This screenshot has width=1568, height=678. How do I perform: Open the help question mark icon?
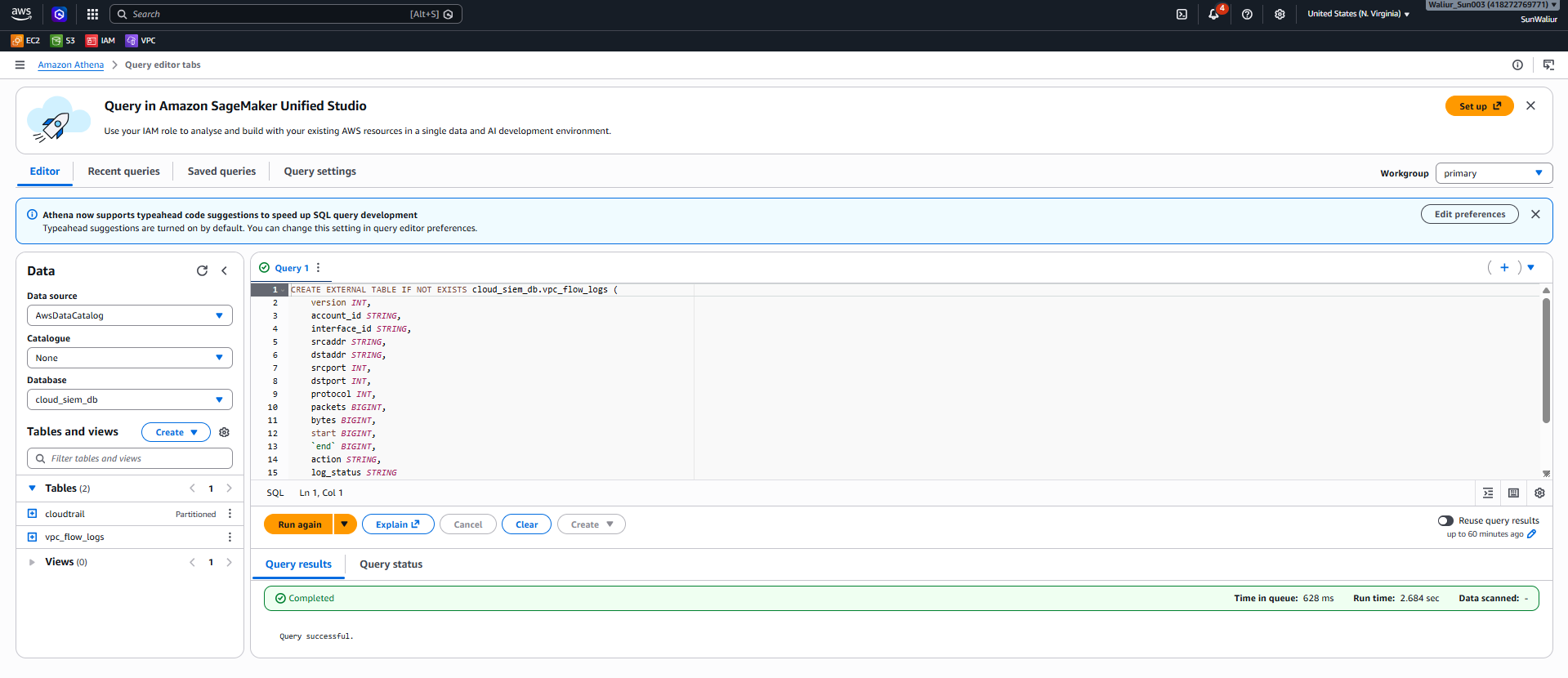1247,14
